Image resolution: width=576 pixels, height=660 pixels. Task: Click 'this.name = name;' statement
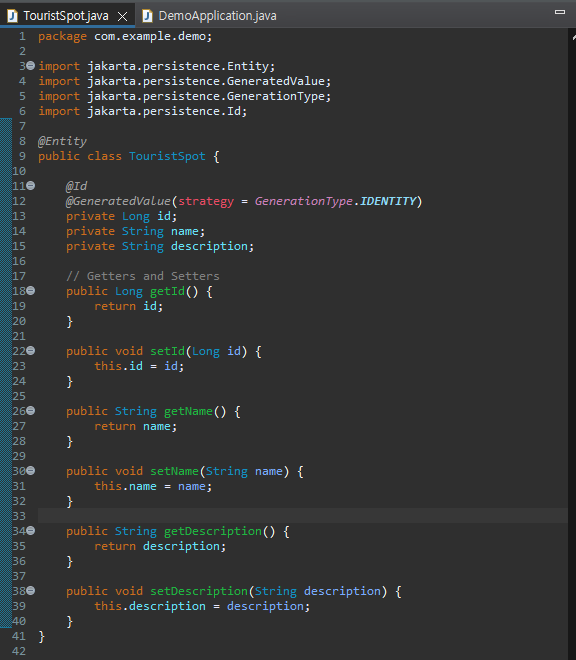coord(153,486)
